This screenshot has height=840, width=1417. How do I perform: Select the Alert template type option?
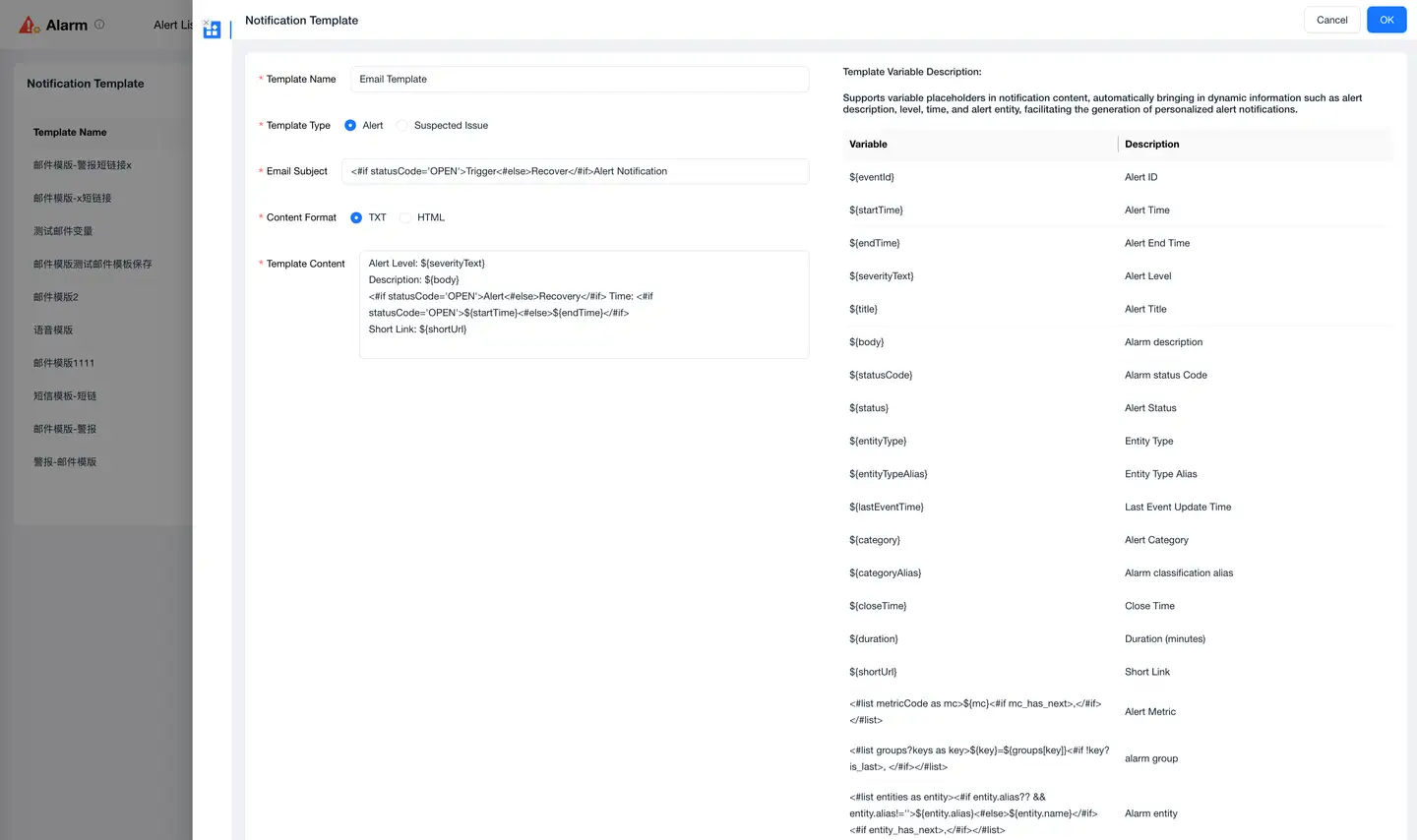[350, 125]
